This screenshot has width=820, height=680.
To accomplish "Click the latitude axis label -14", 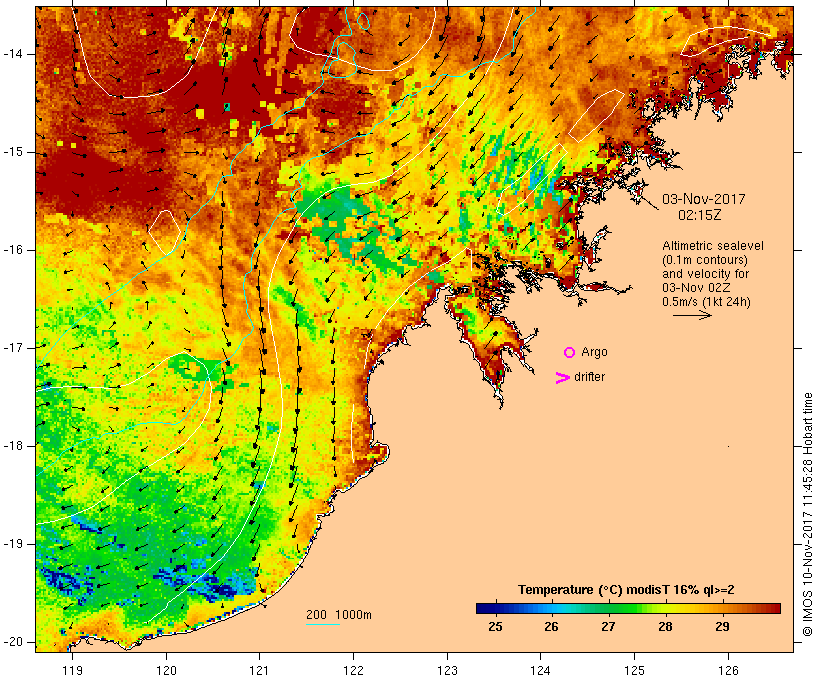I will [13, 54].
